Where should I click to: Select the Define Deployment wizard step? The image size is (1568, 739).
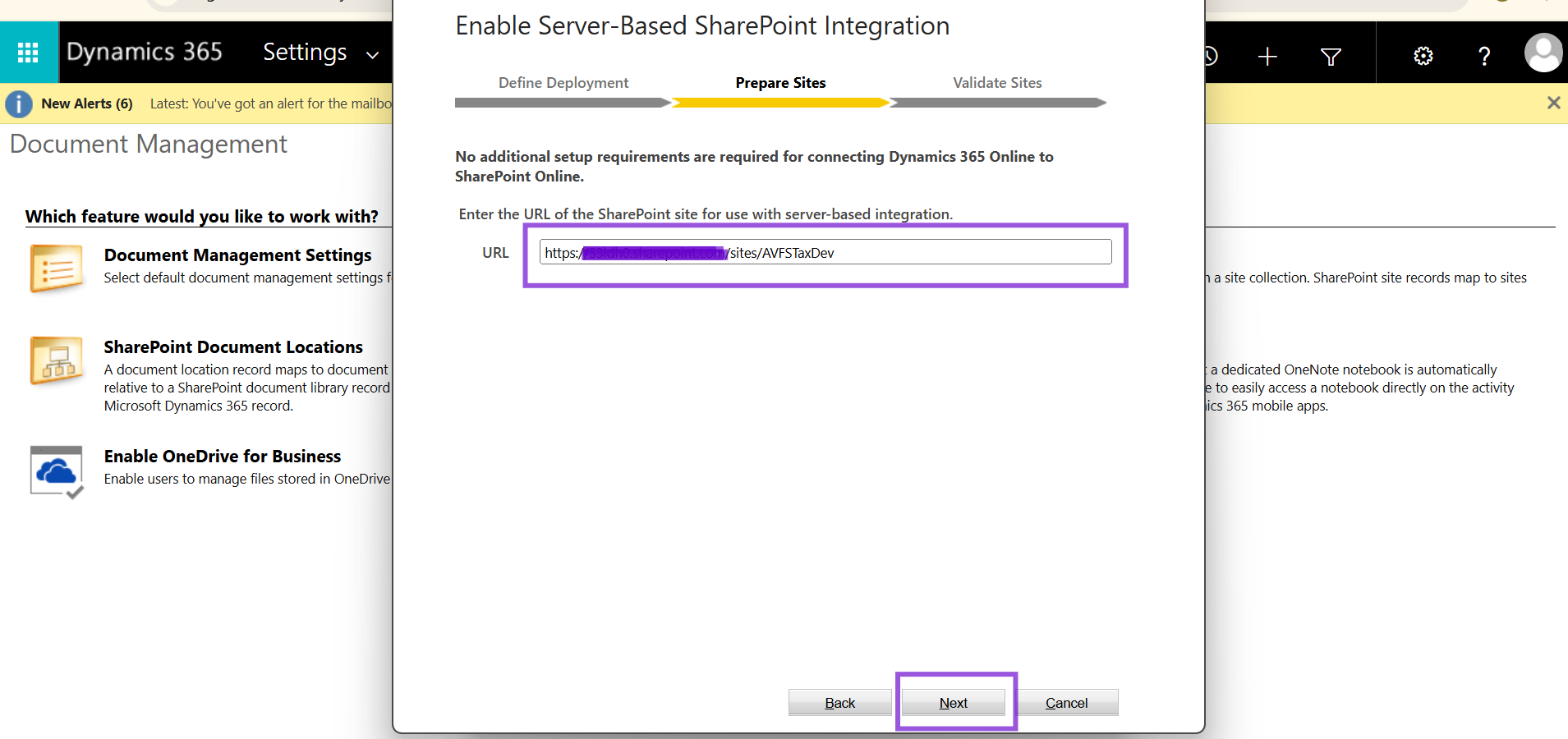click(563, 83)
